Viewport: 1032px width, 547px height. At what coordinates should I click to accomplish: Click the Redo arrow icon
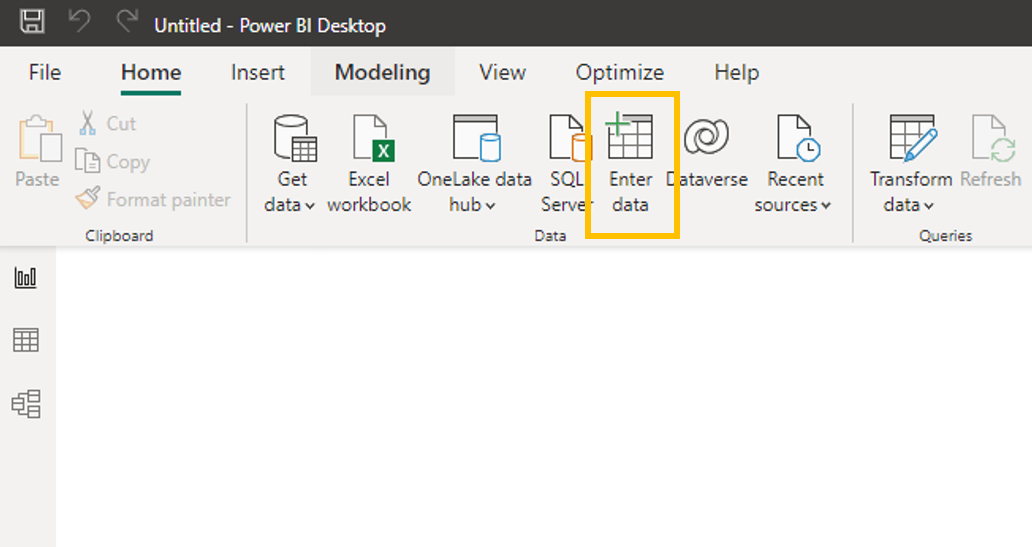click(x=126, y=22)
